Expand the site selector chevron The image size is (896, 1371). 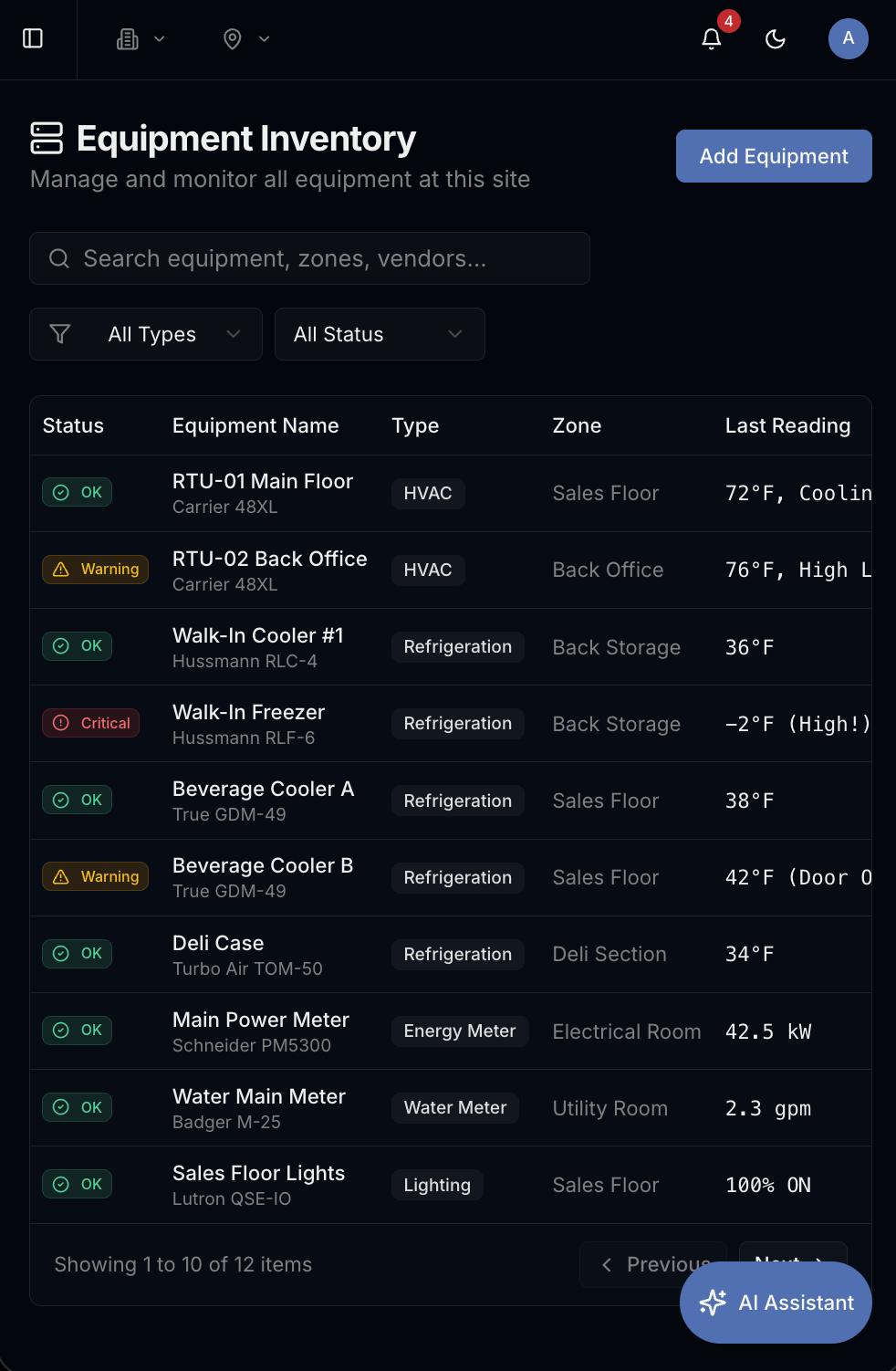[x=161, y=39]
